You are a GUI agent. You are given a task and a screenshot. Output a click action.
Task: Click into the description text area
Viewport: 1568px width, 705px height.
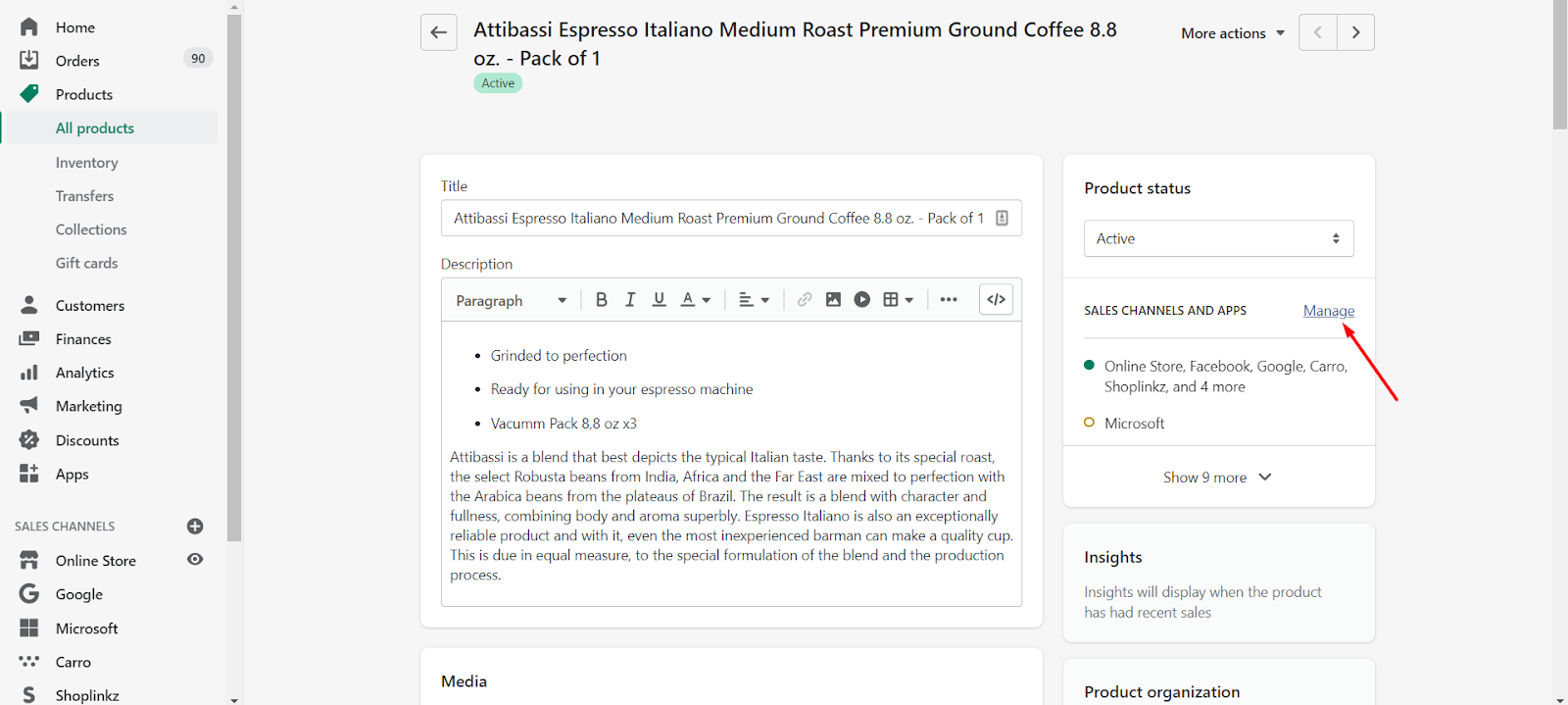[731, 464]
